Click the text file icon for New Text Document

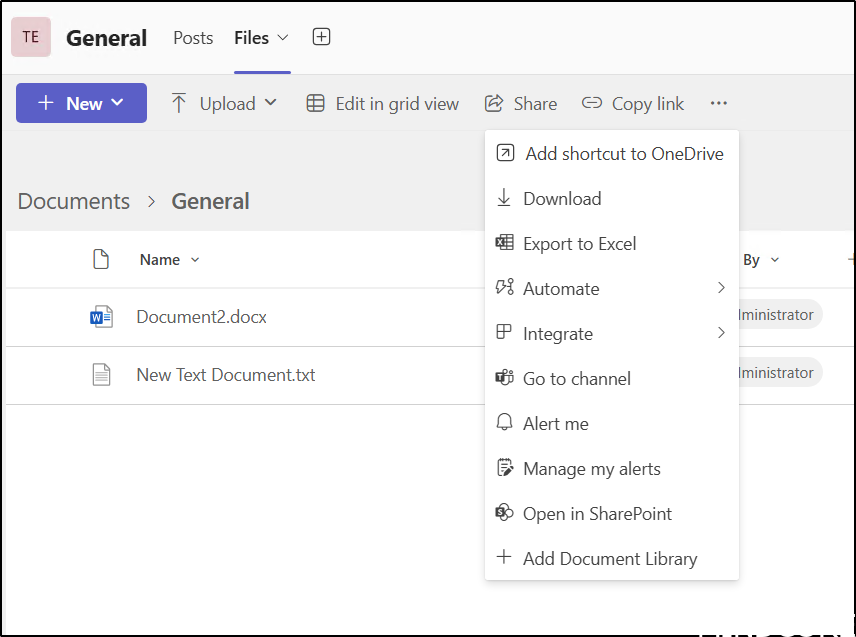click(101, 375)
